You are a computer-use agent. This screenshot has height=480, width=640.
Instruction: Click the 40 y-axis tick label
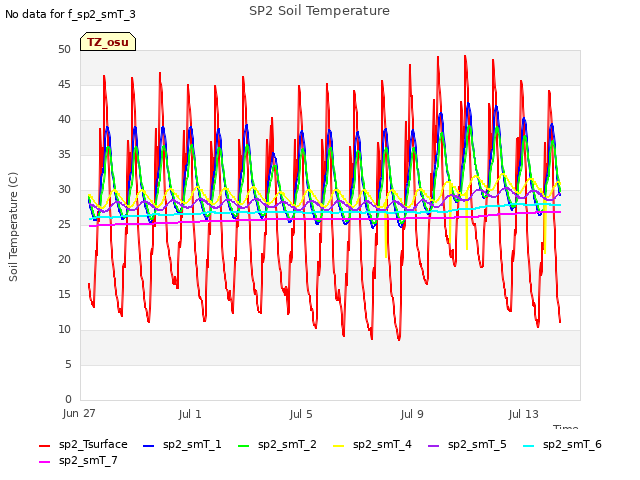coord(64,120)
